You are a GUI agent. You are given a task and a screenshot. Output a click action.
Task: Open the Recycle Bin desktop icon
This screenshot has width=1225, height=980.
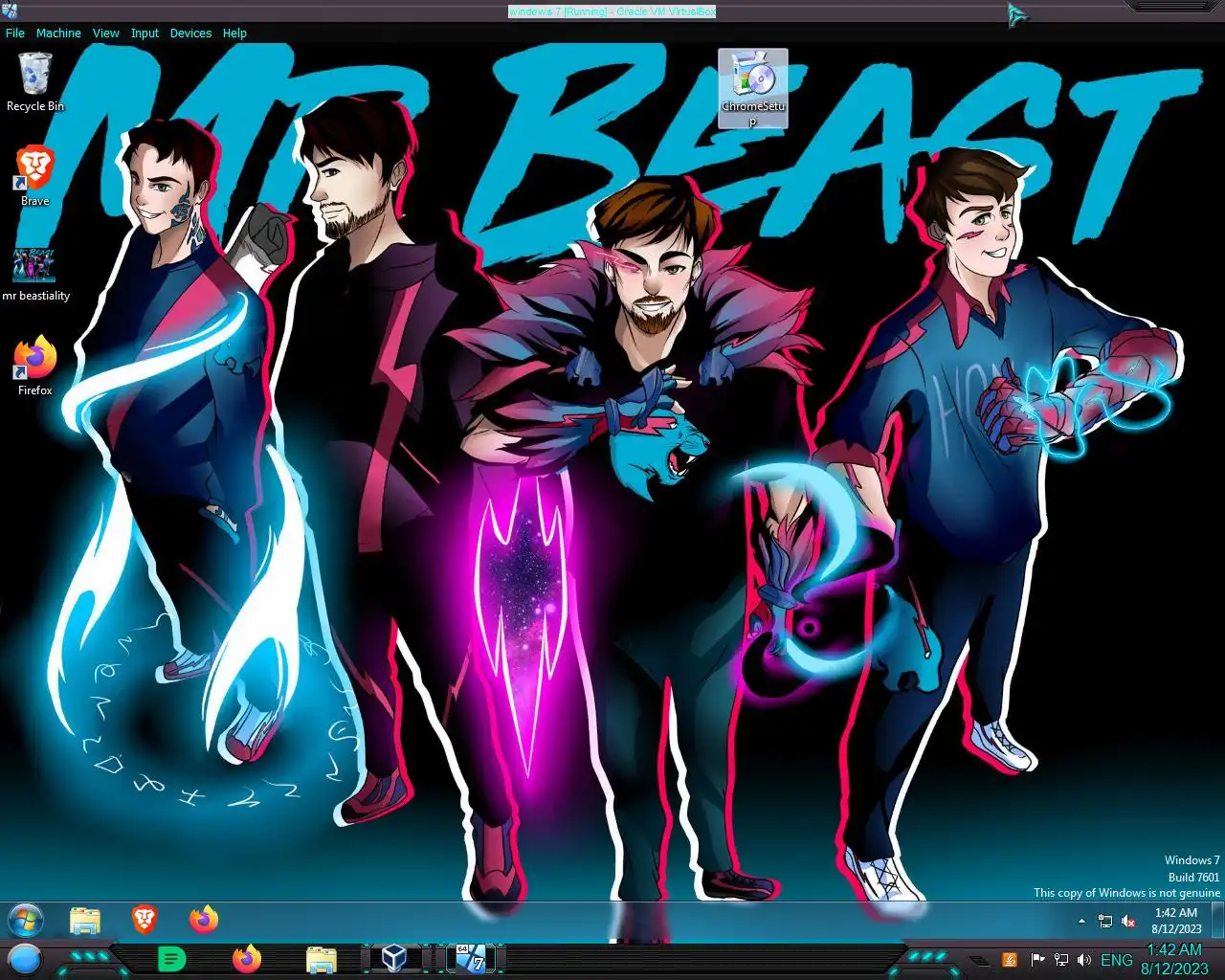pos(34,83)
